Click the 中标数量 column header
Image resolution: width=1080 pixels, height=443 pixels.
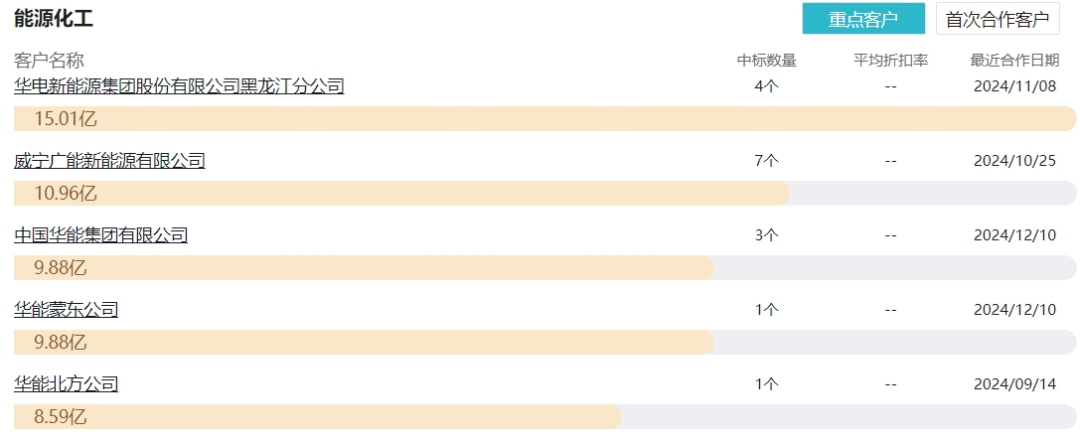click(x=767, y=60)
